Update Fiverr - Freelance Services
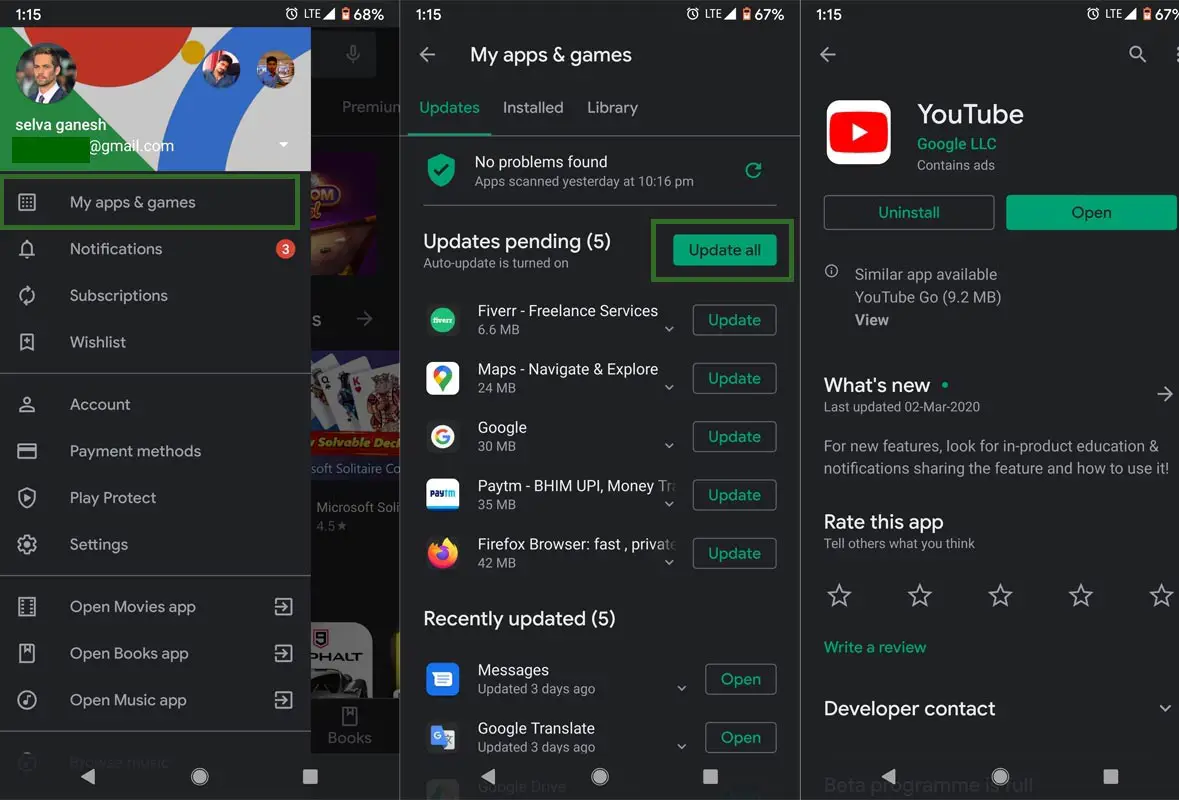1179x800 pixels. (x=734, y=320)
